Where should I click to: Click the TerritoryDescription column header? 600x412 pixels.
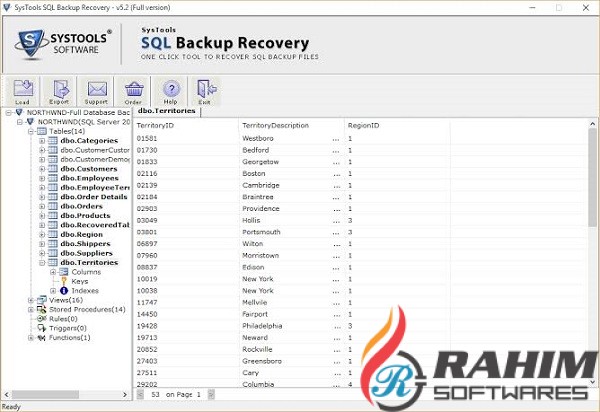291,125
